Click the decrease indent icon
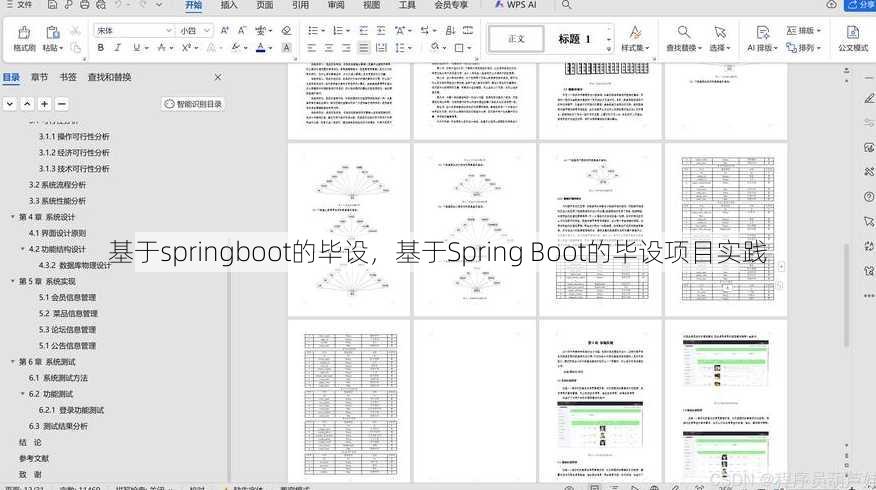Viewport: 876px width, 490px height. [364, 30]
